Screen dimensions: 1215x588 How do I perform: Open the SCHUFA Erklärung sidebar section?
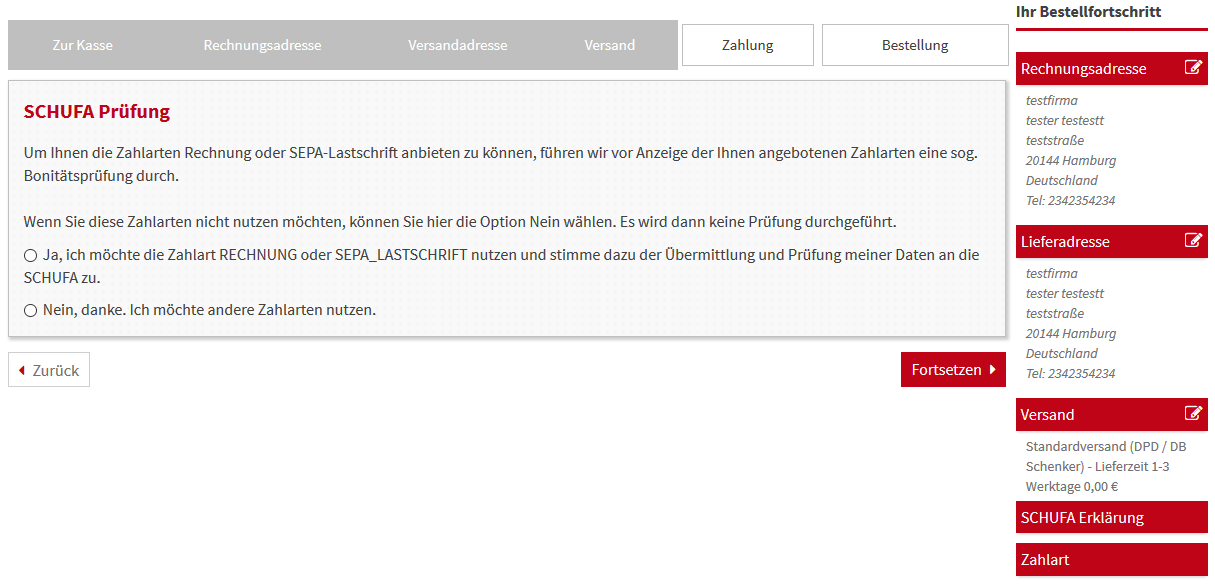(1112, 518)
